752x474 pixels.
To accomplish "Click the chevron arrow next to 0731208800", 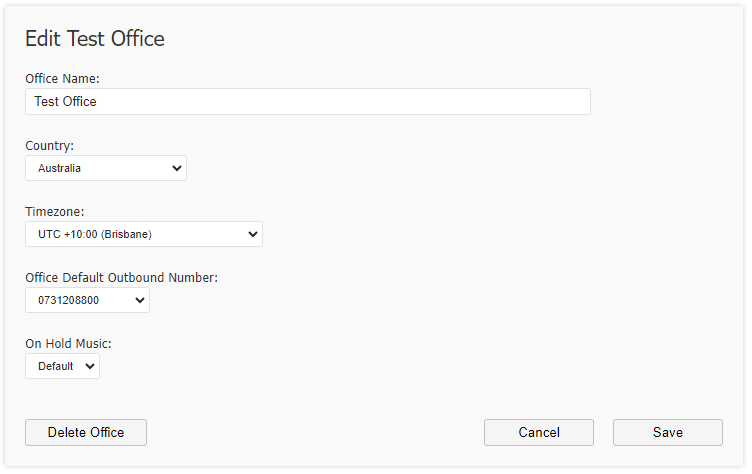I will (140, 301).
